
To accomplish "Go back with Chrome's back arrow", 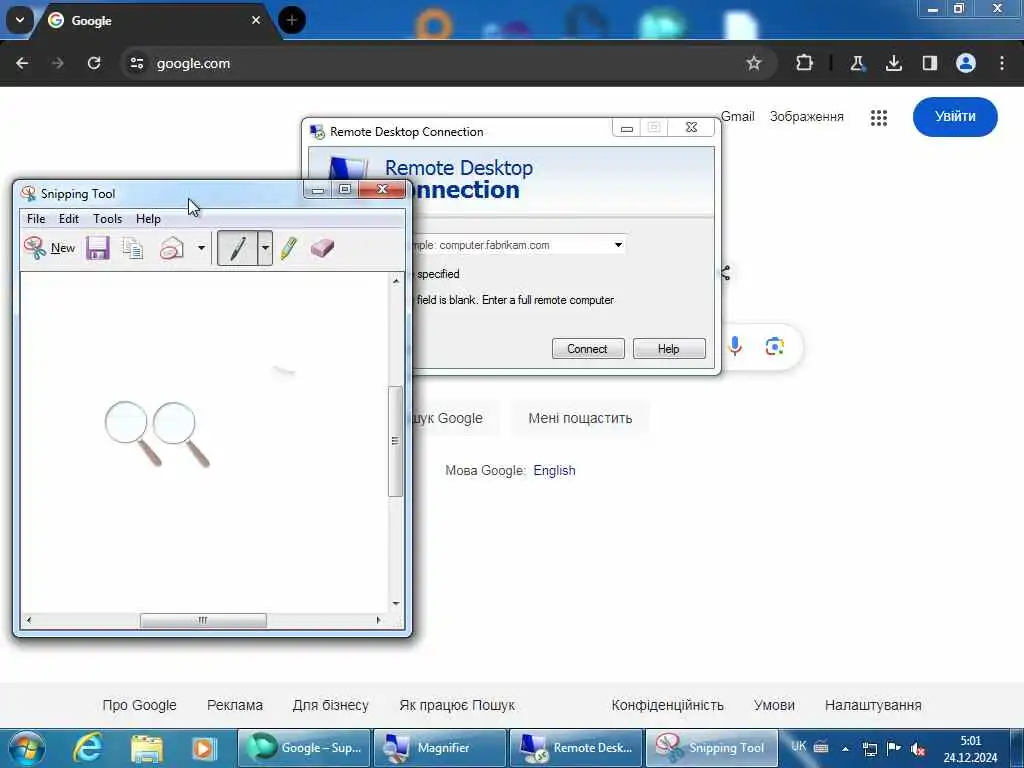I will (x=22, y=63).
